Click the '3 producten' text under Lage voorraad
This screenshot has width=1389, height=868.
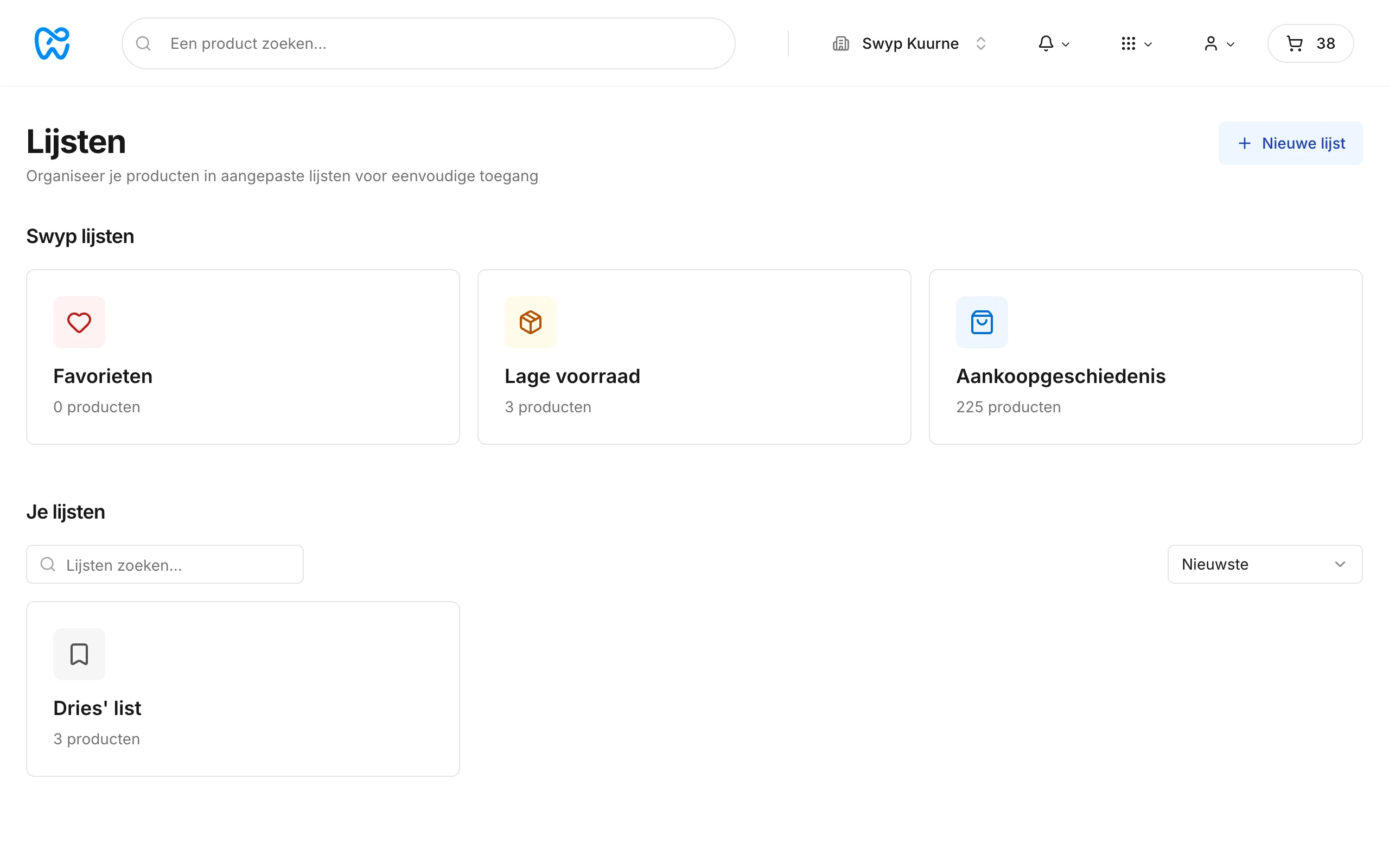tap(547, 407)
